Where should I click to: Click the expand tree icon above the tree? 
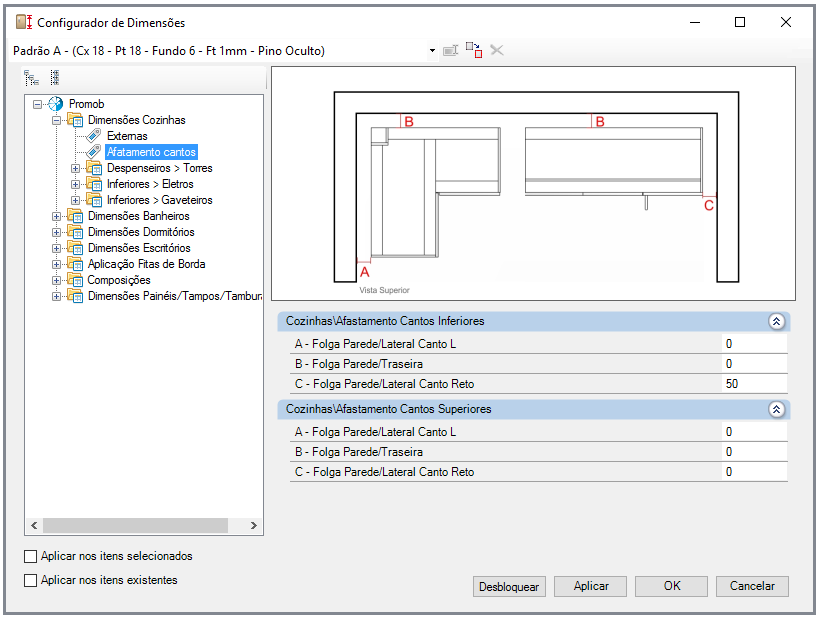tap(32, 78)
